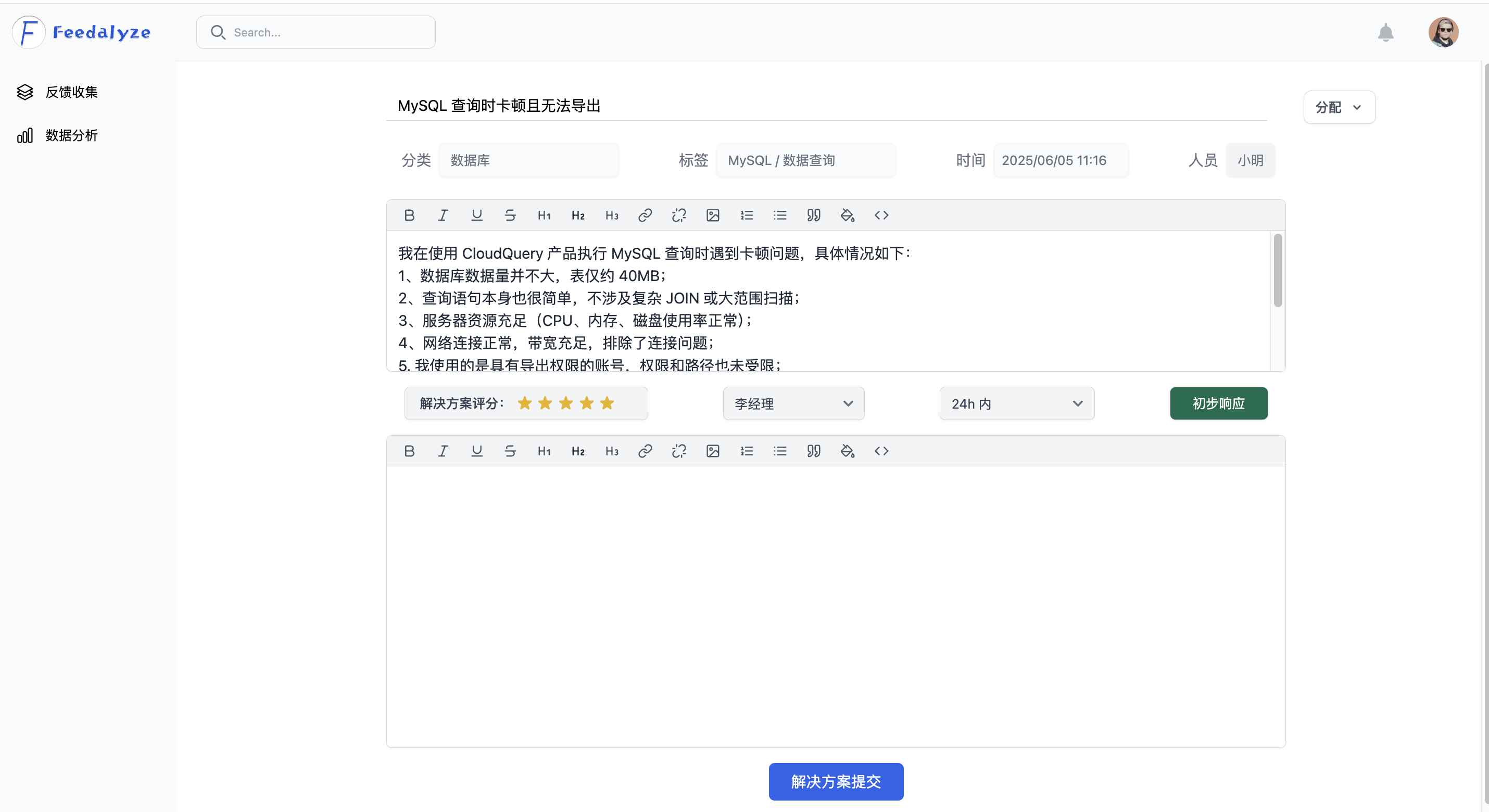Insert a link in the lower editor toolbar
The height and width of the screenshot is (812, 1489).
645,451
